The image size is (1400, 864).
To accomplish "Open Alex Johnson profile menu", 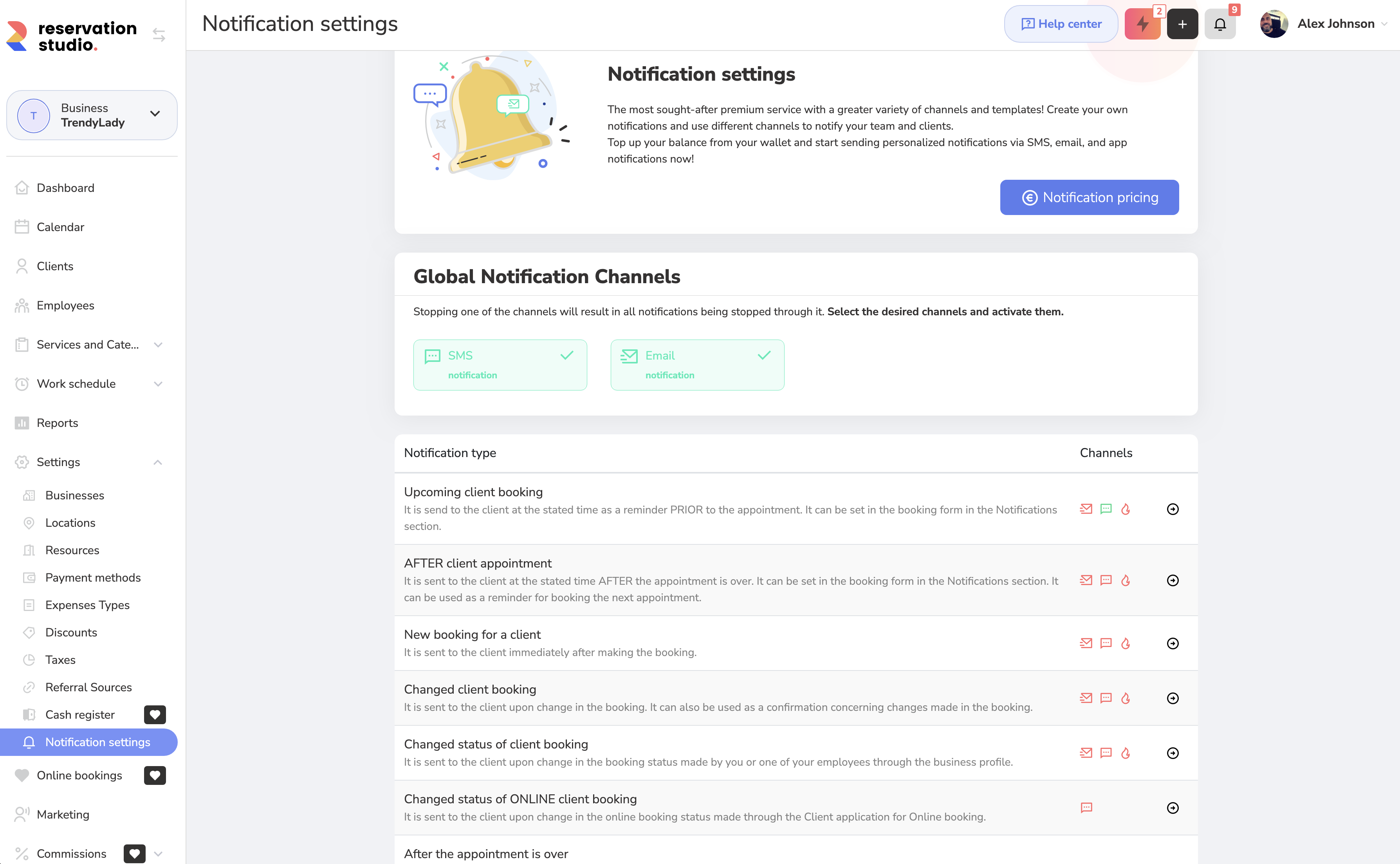I will [x=1335, y=24].
